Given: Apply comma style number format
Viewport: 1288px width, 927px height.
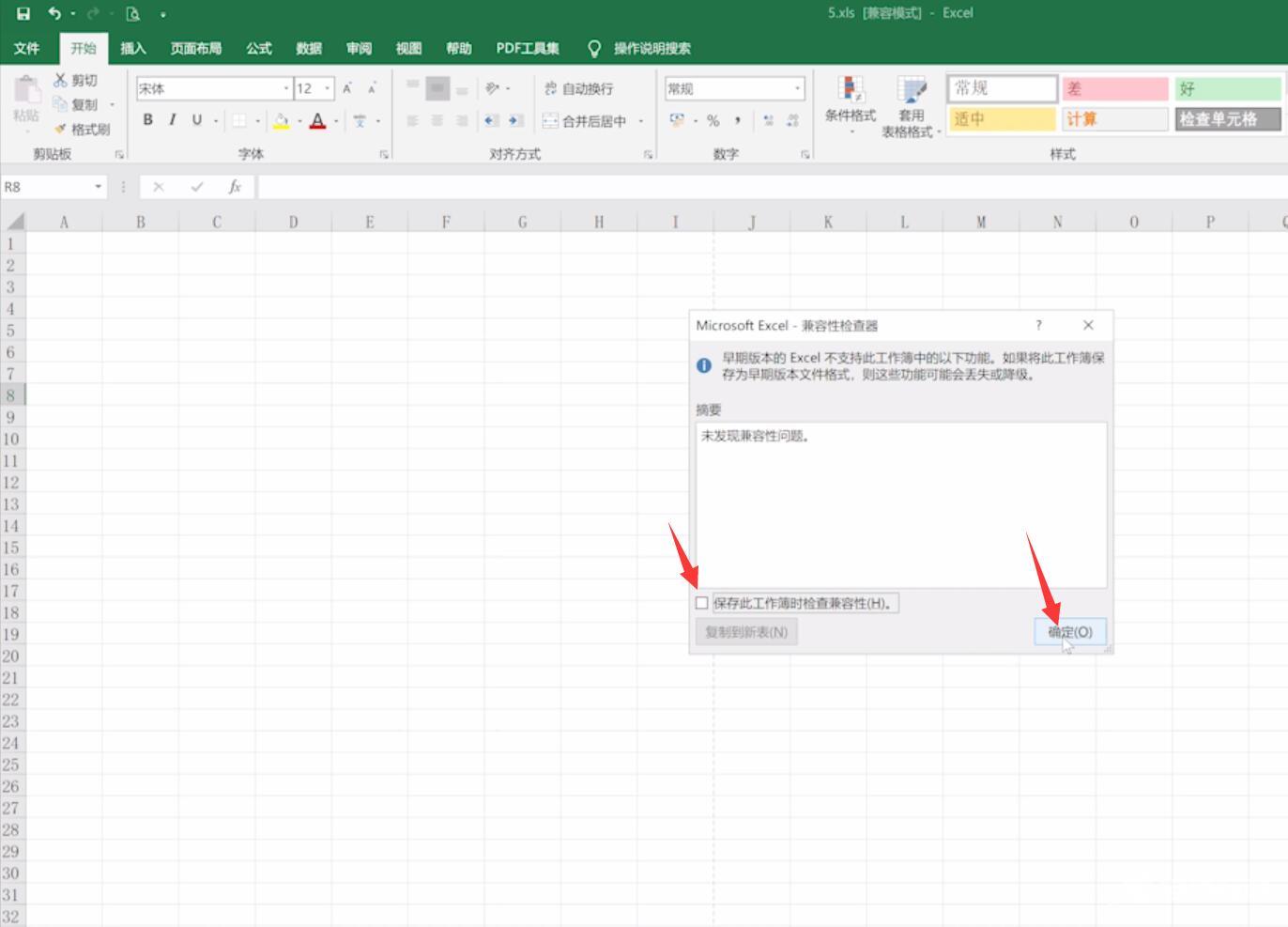Looking at the screenshot, I should point(738,120).
